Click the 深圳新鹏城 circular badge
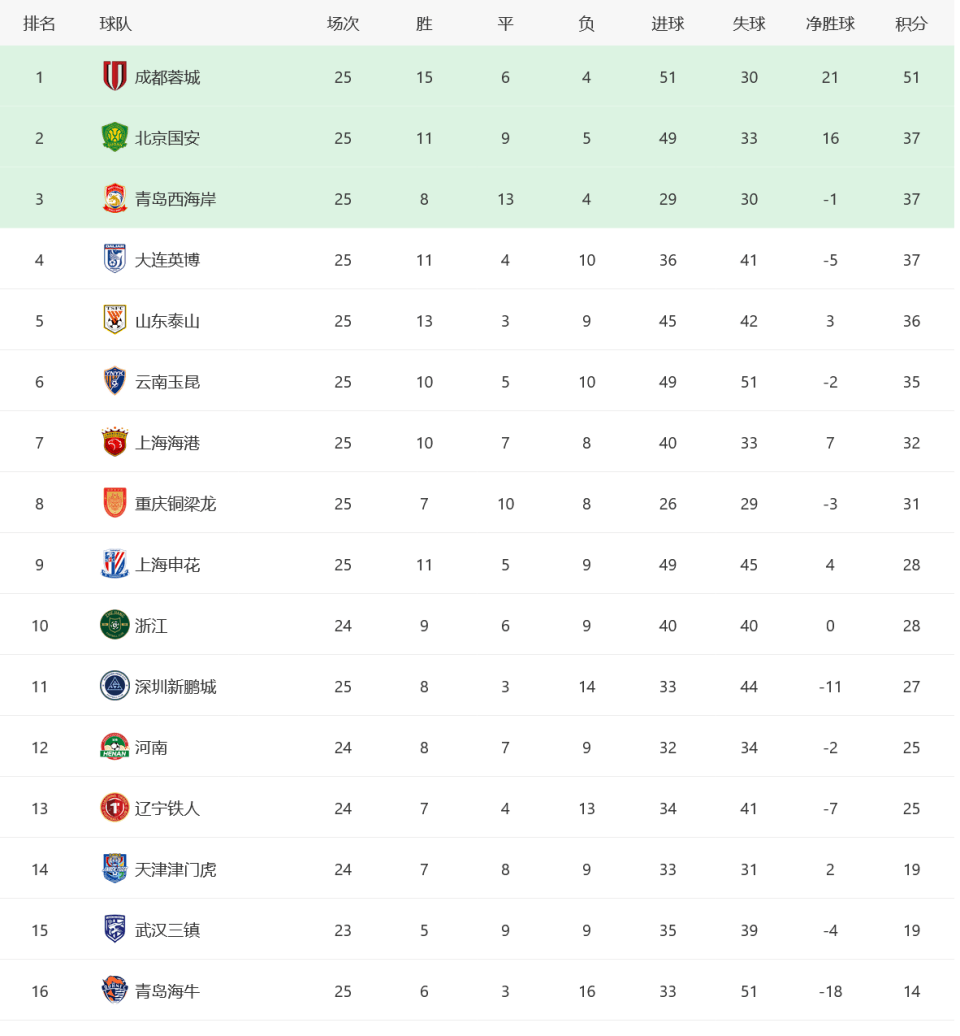The height and width of the screenshot is (1036, 960). point(115,686)
